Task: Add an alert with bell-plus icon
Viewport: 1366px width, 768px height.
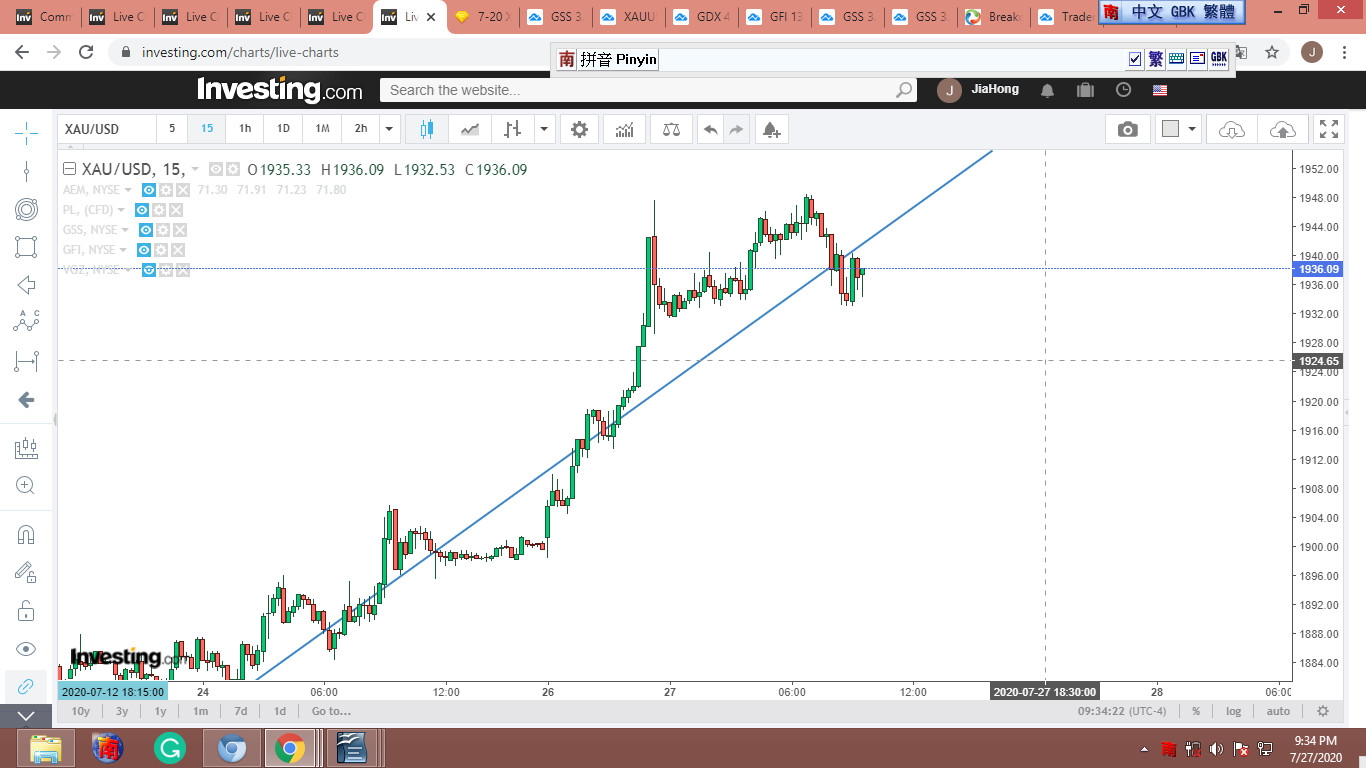Action: (x=770, y=129)
